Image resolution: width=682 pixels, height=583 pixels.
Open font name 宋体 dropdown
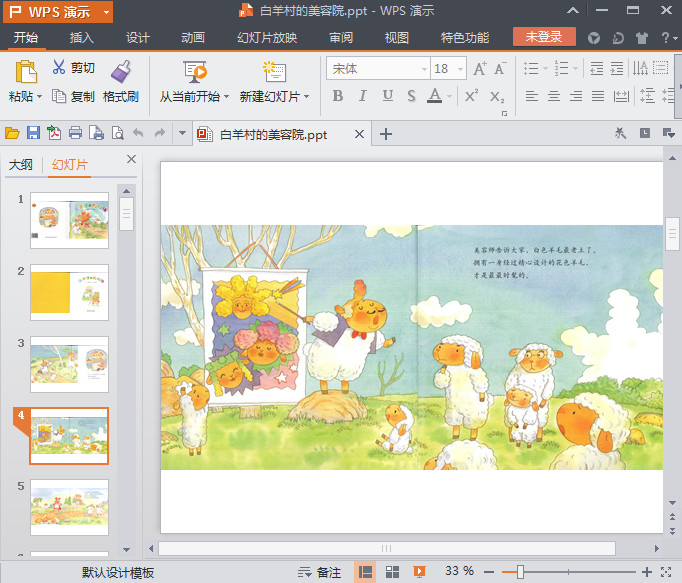pos(424,69)
